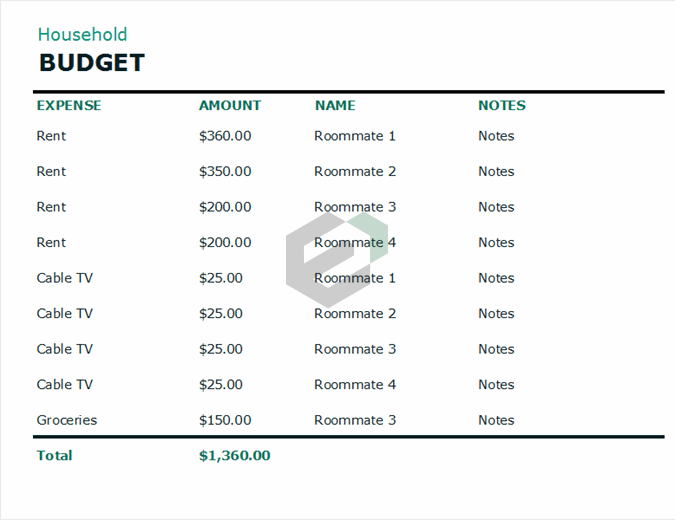Viewport: 675px width, 520px height.
Task: Click the $150.00 groceries amount
Action: pos(225,420)
